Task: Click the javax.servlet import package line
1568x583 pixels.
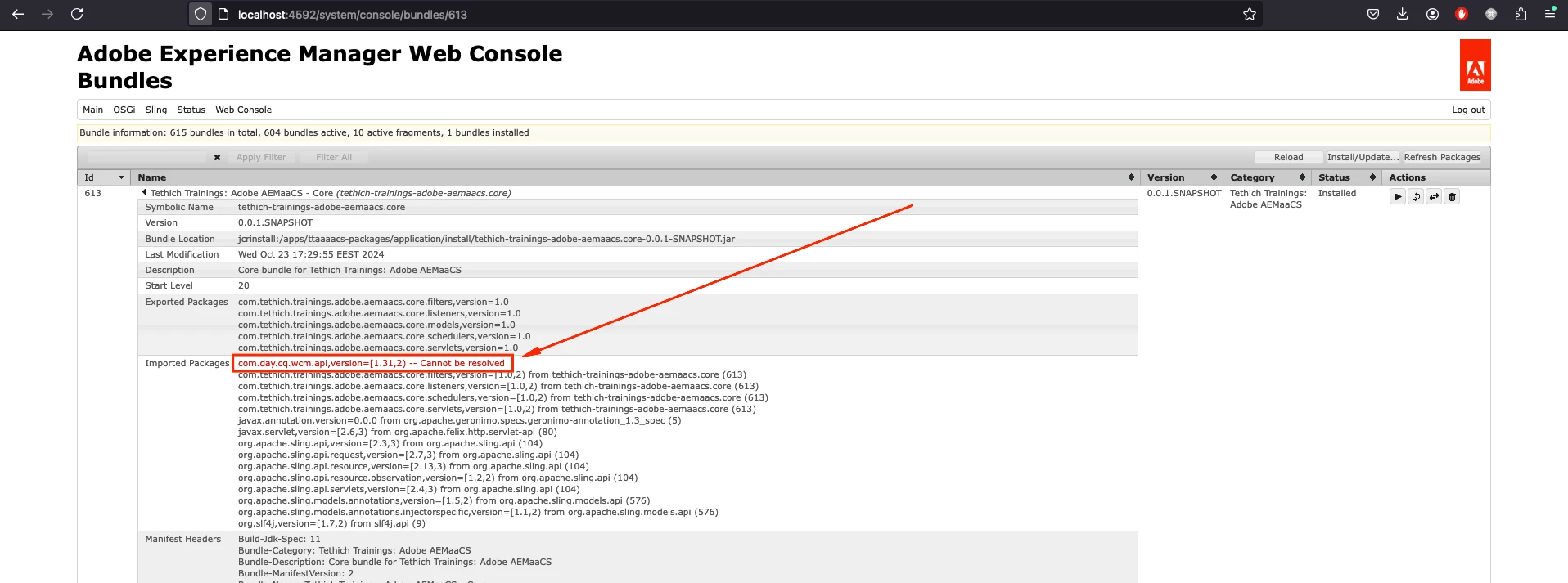Action: pyautogui.click(x=398, y=432)
